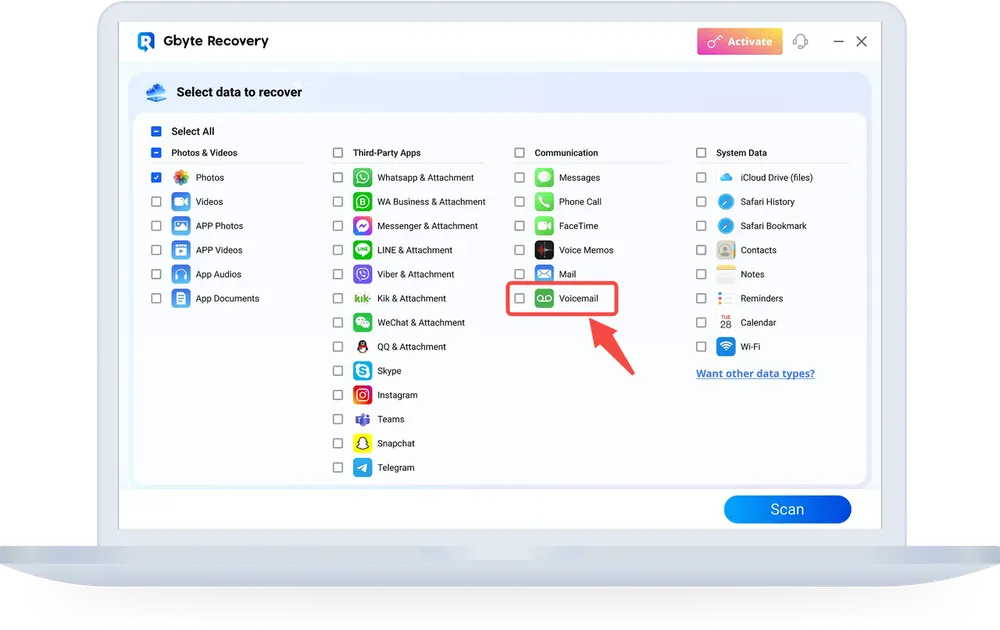Click the APP Videos icon
Image resolution: width=1000 pixels, height=630 pixels.
click(181, 250)
